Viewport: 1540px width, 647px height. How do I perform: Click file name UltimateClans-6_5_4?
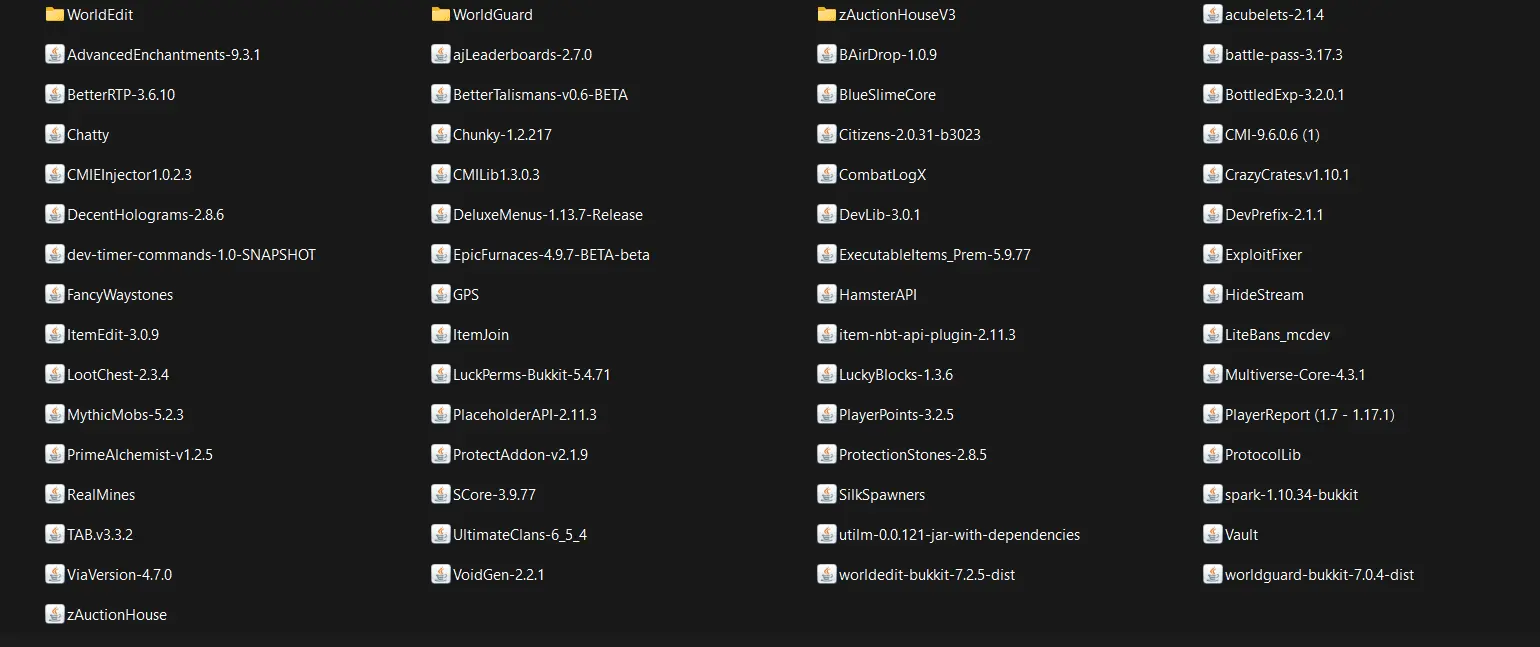click(x=520, y=535)
